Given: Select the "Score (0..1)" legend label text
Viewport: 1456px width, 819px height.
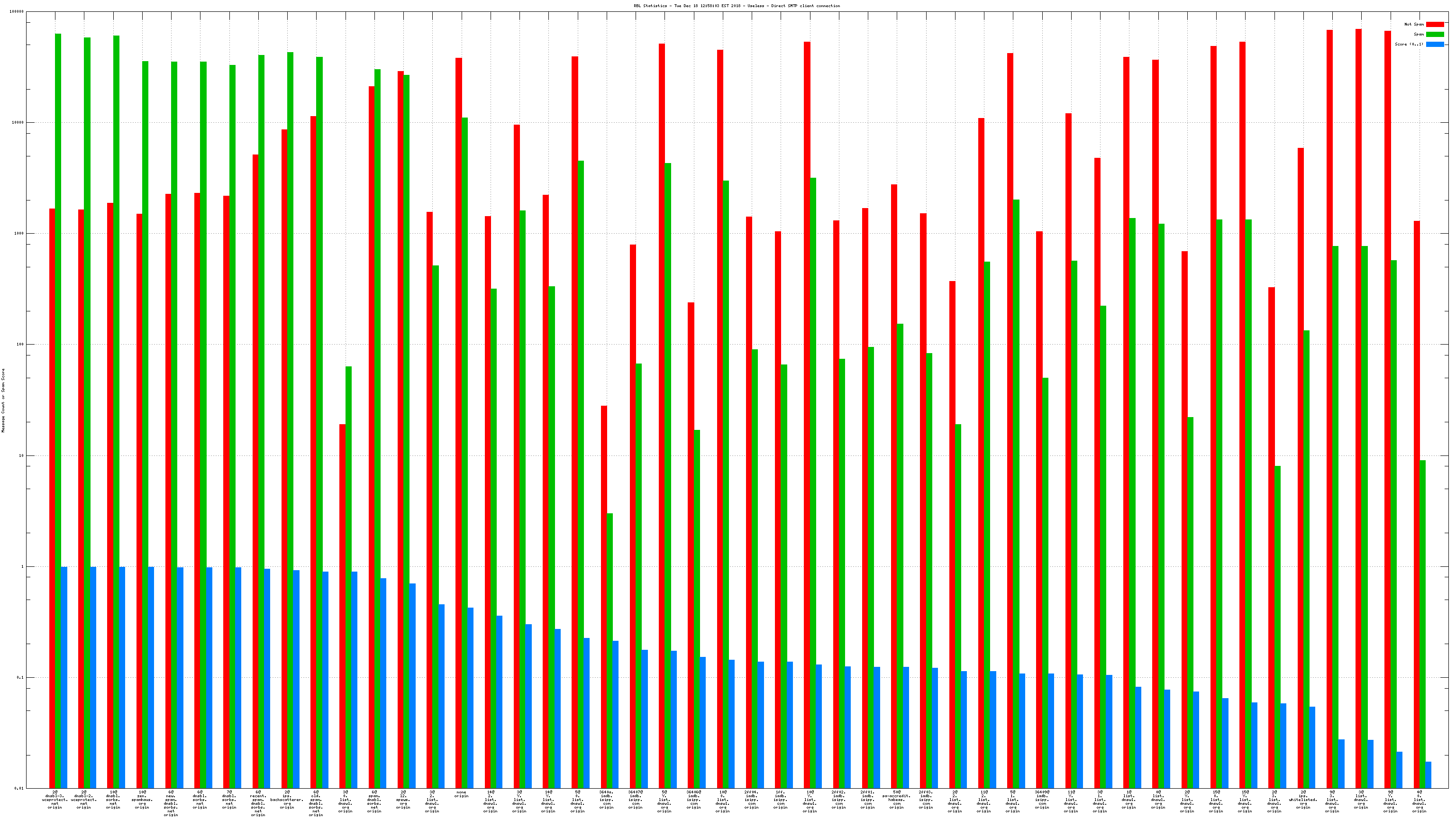Looking at the screenshot, I should coord(1409,44).
